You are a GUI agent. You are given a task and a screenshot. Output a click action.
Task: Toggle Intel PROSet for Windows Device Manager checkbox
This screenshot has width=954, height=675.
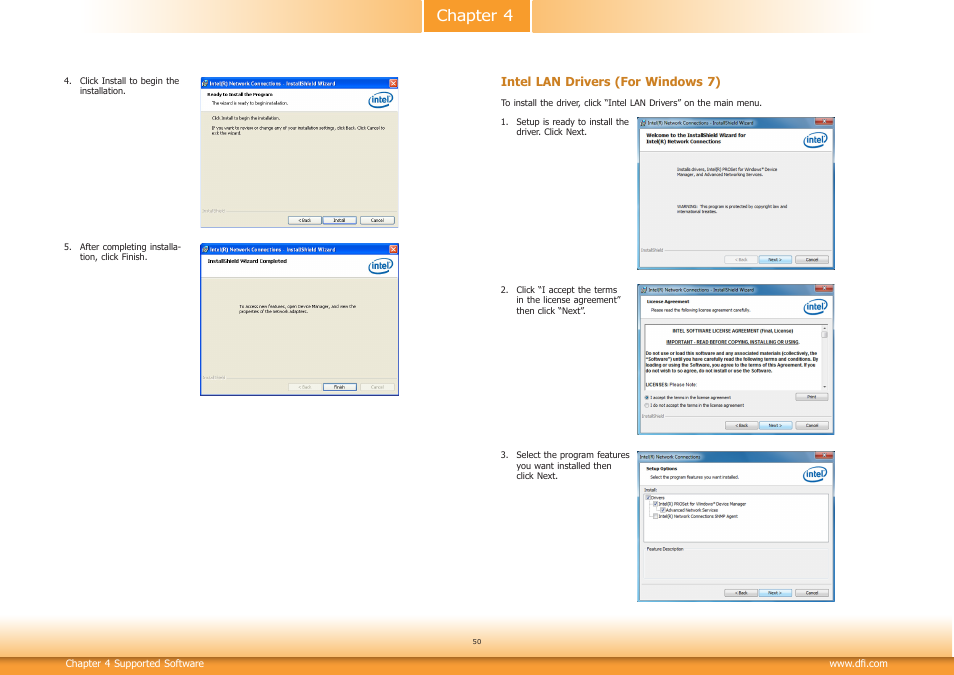656,504
